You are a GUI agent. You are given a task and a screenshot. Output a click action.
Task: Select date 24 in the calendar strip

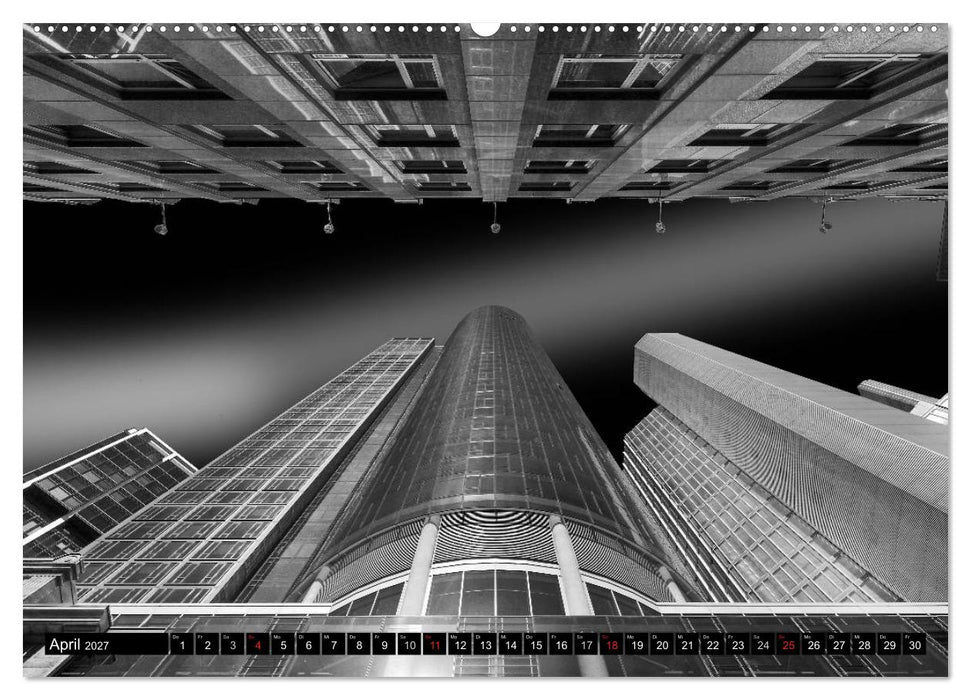(x=764, y=644)
